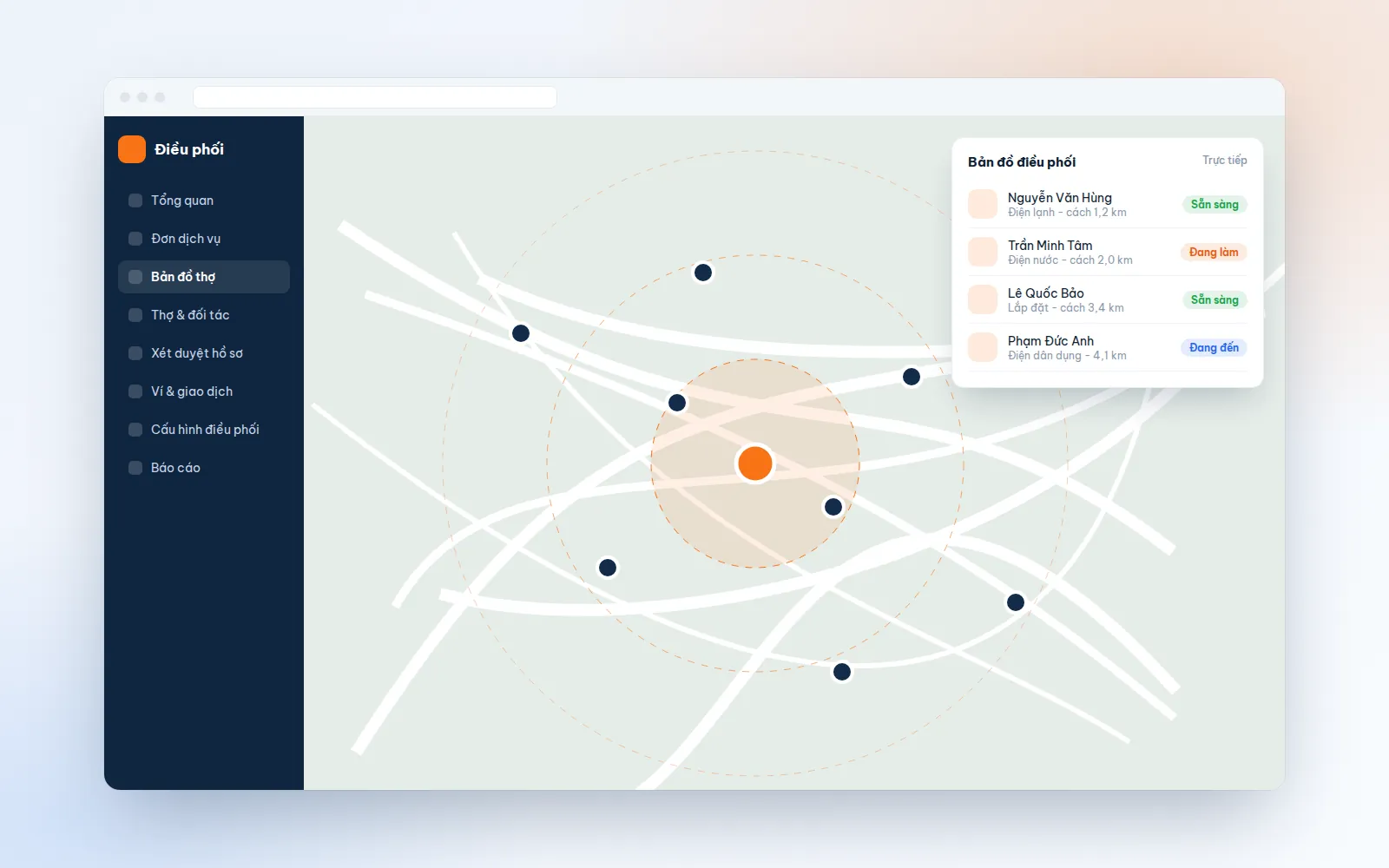Click Phạm Đức Anh's avatar
Screen dimensions: 1389x868
983,347
